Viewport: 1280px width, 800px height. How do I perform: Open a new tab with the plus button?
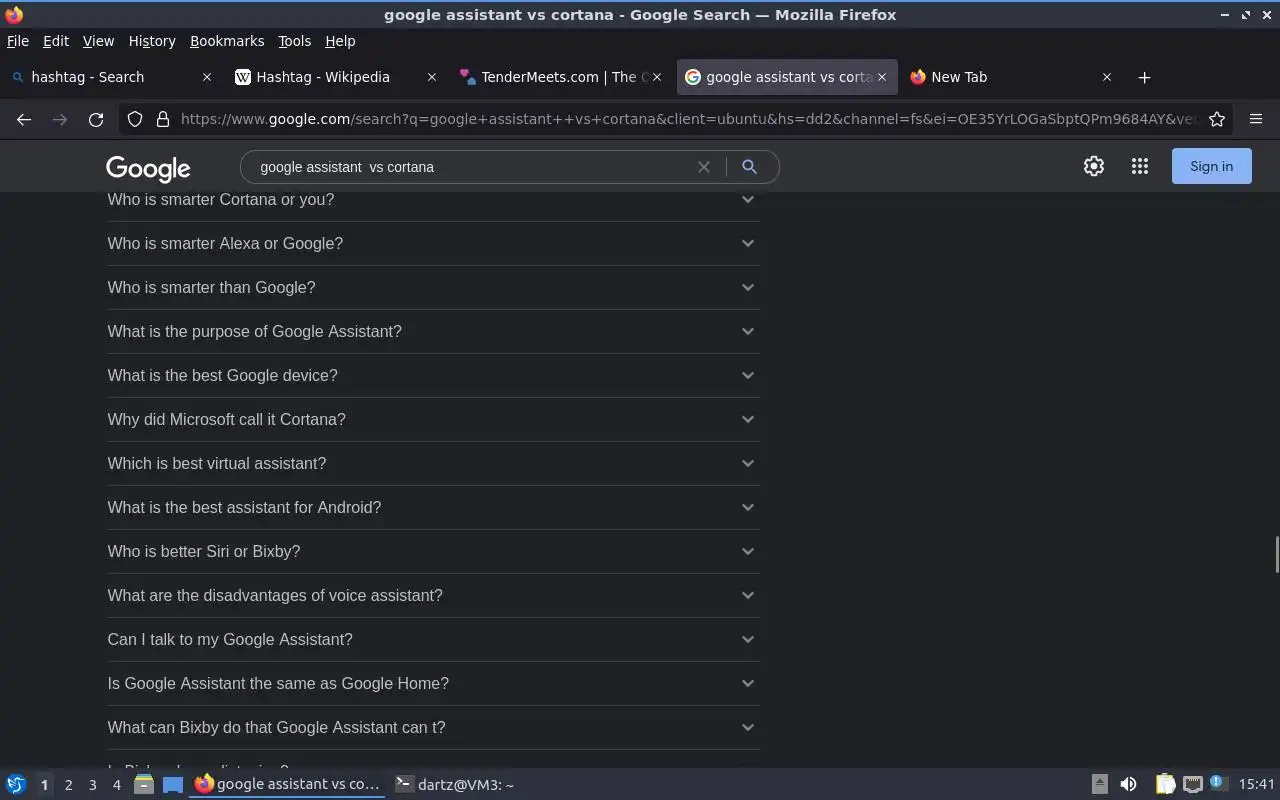1145,77
